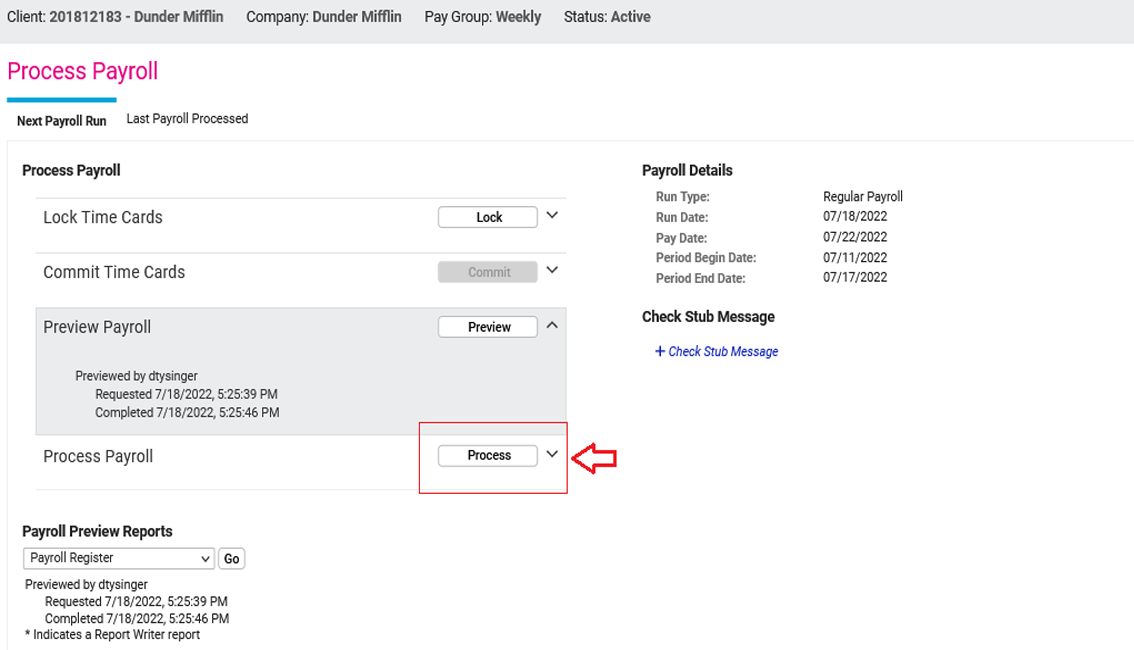Click the Lock Time Cards label

103,217
